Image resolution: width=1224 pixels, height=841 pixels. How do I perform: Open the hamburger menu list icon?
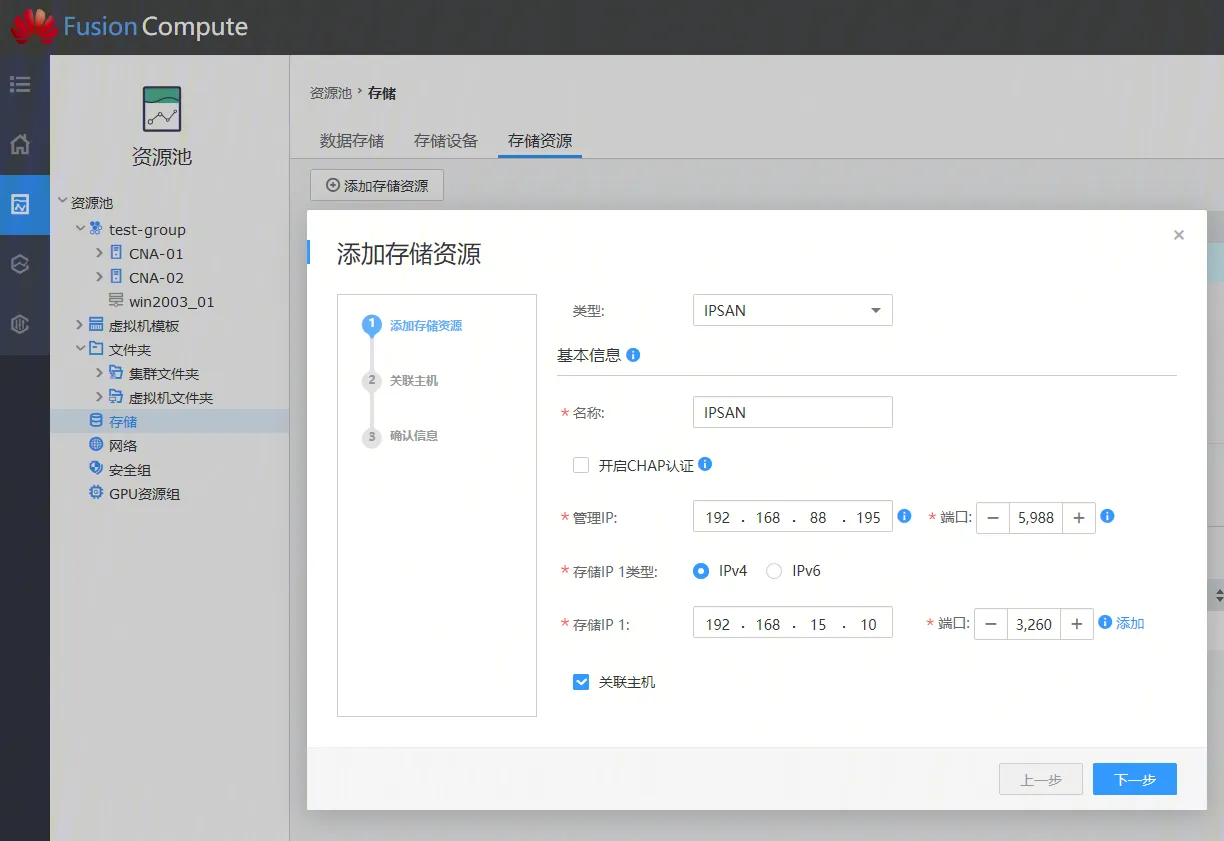coord(20,84)
